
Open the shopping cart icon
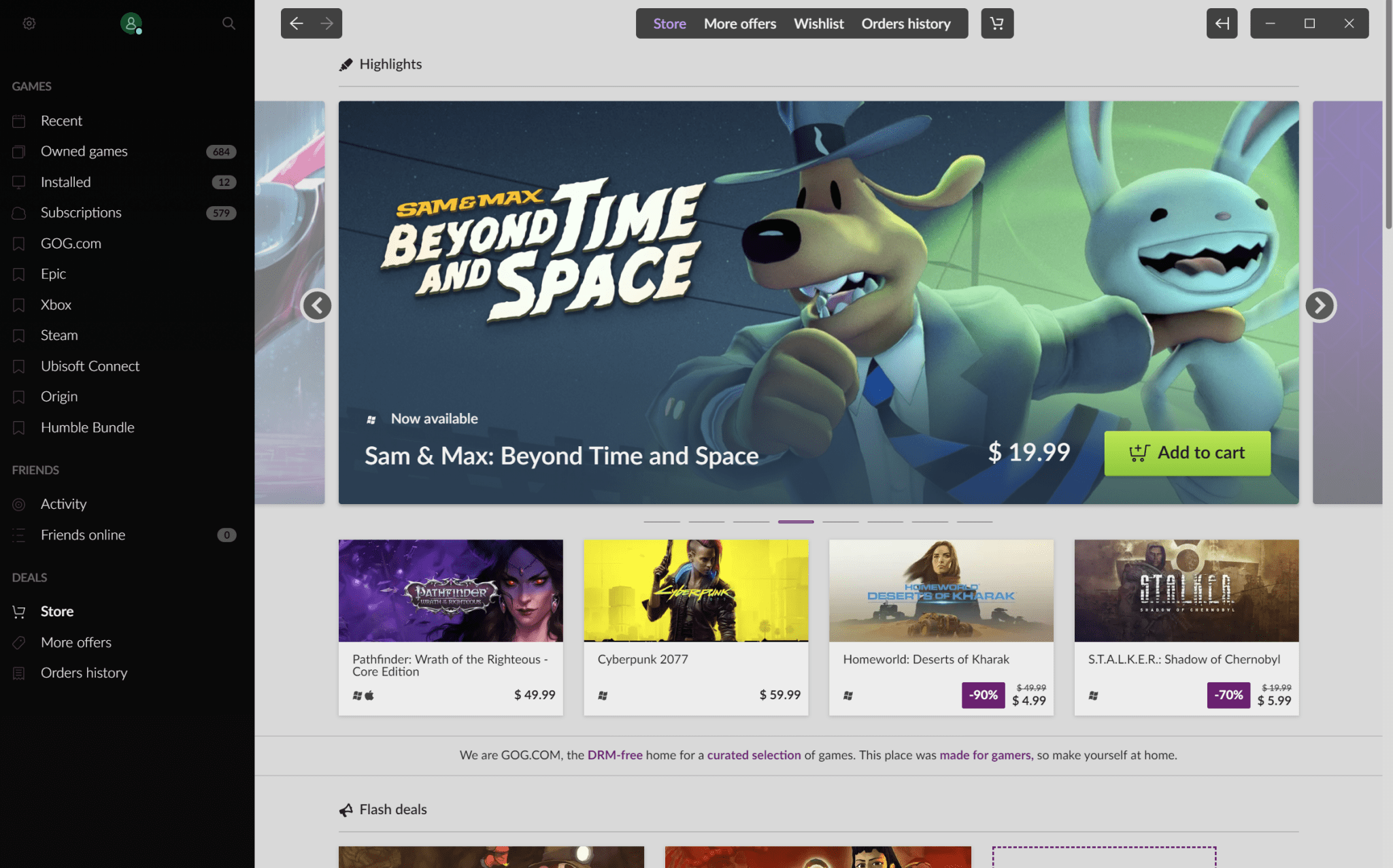pyautogui.click(x=996, y=23)
